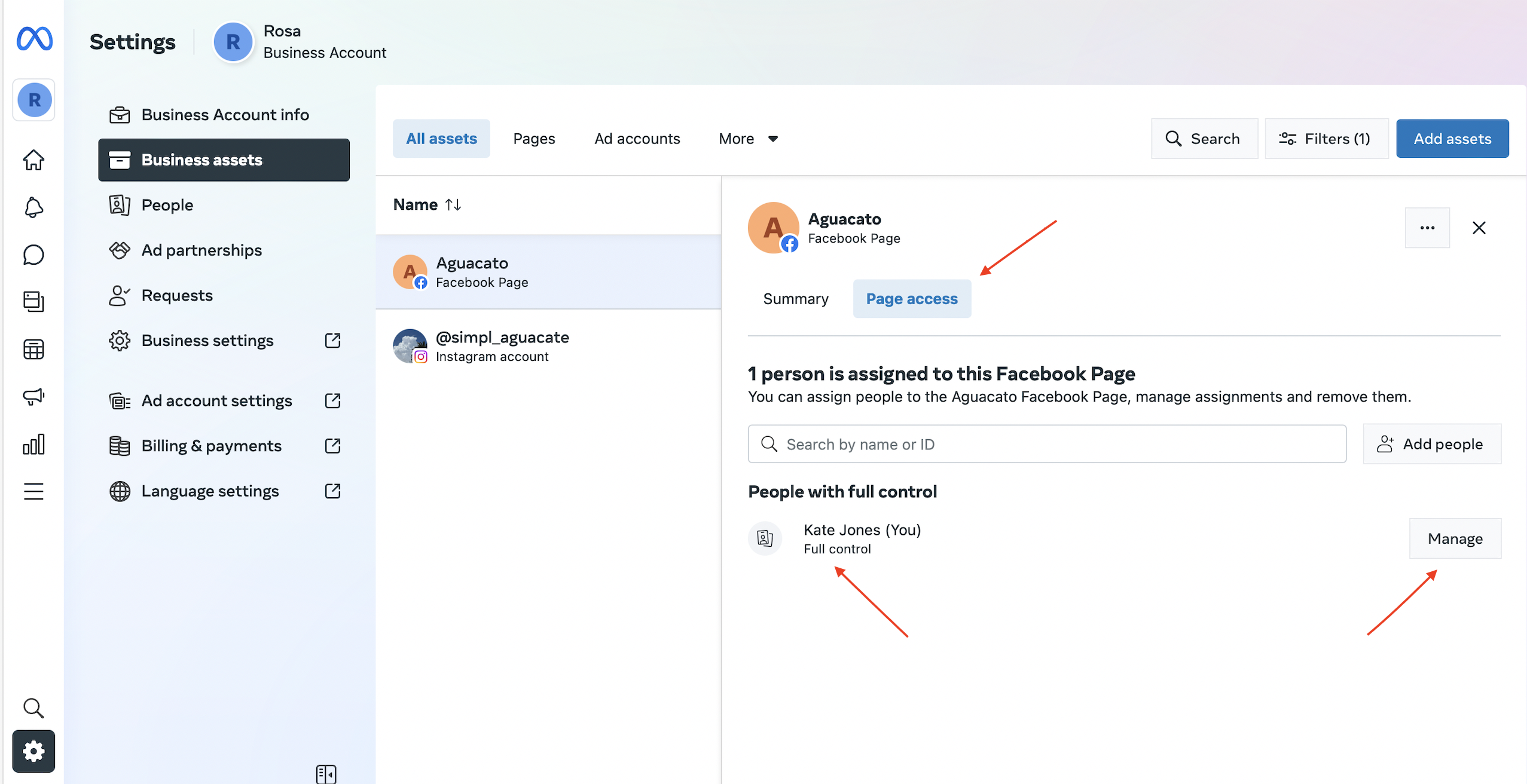1527x784 pixels.
Task: Open the Meta logo at top of sidebar
Action: [x=33, y=39]
